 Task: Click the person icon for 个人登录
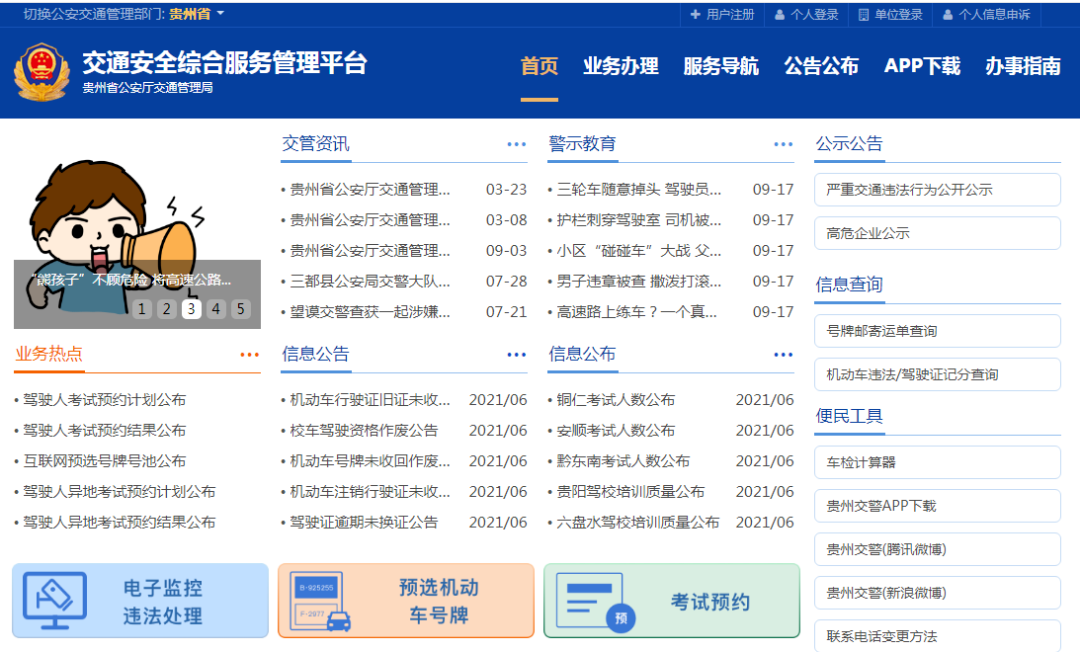click(779, 15)
